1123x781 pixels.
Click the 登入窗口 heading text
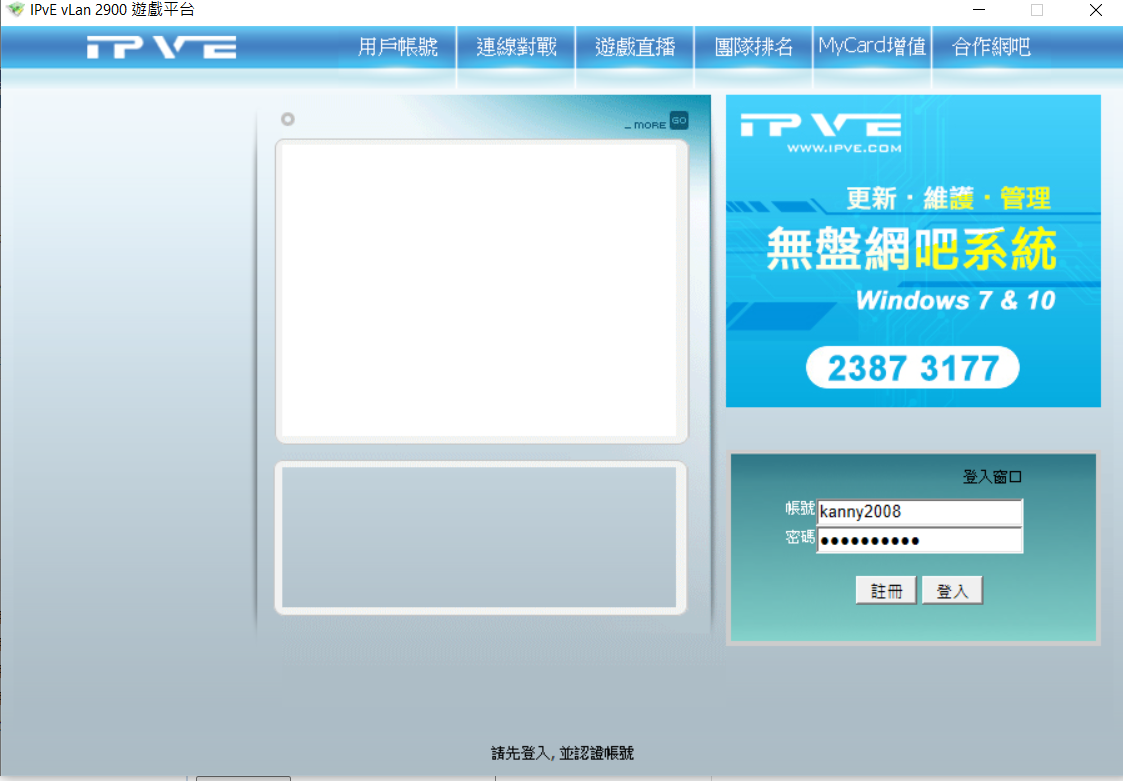(x=992, y=477)
